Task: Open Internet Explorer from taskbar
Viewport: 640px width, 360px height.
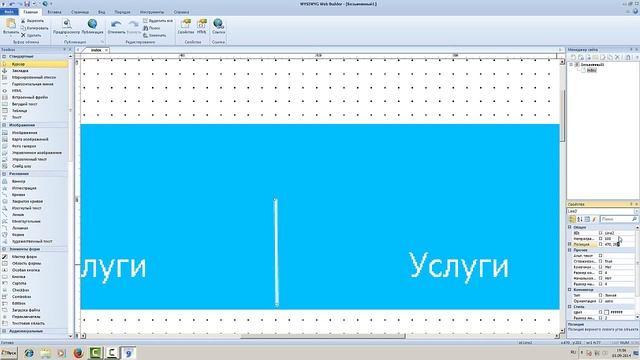Action: pos(29,353)
